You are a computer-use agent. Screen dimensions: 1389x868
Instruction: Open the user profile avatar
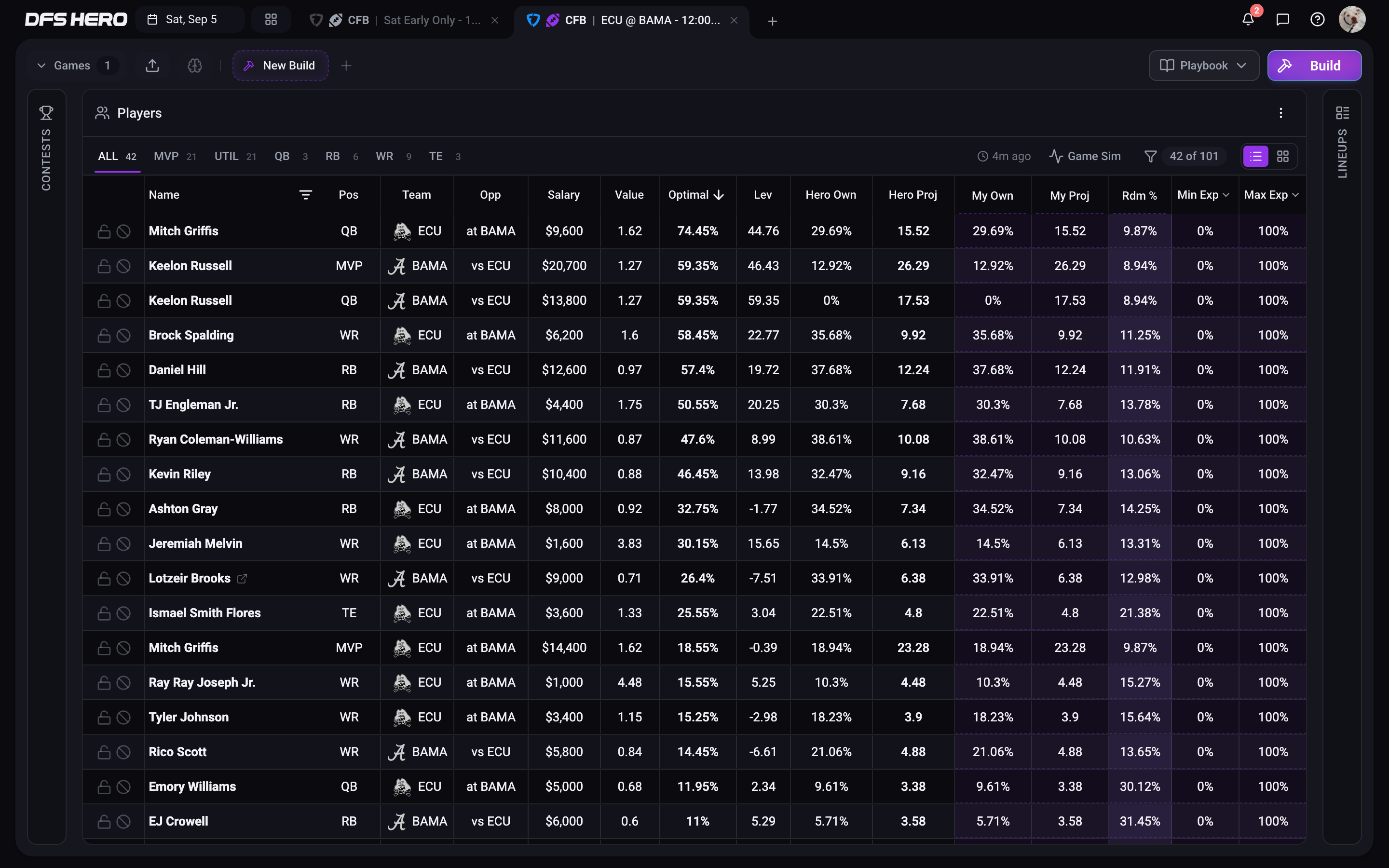[1352, 19]
